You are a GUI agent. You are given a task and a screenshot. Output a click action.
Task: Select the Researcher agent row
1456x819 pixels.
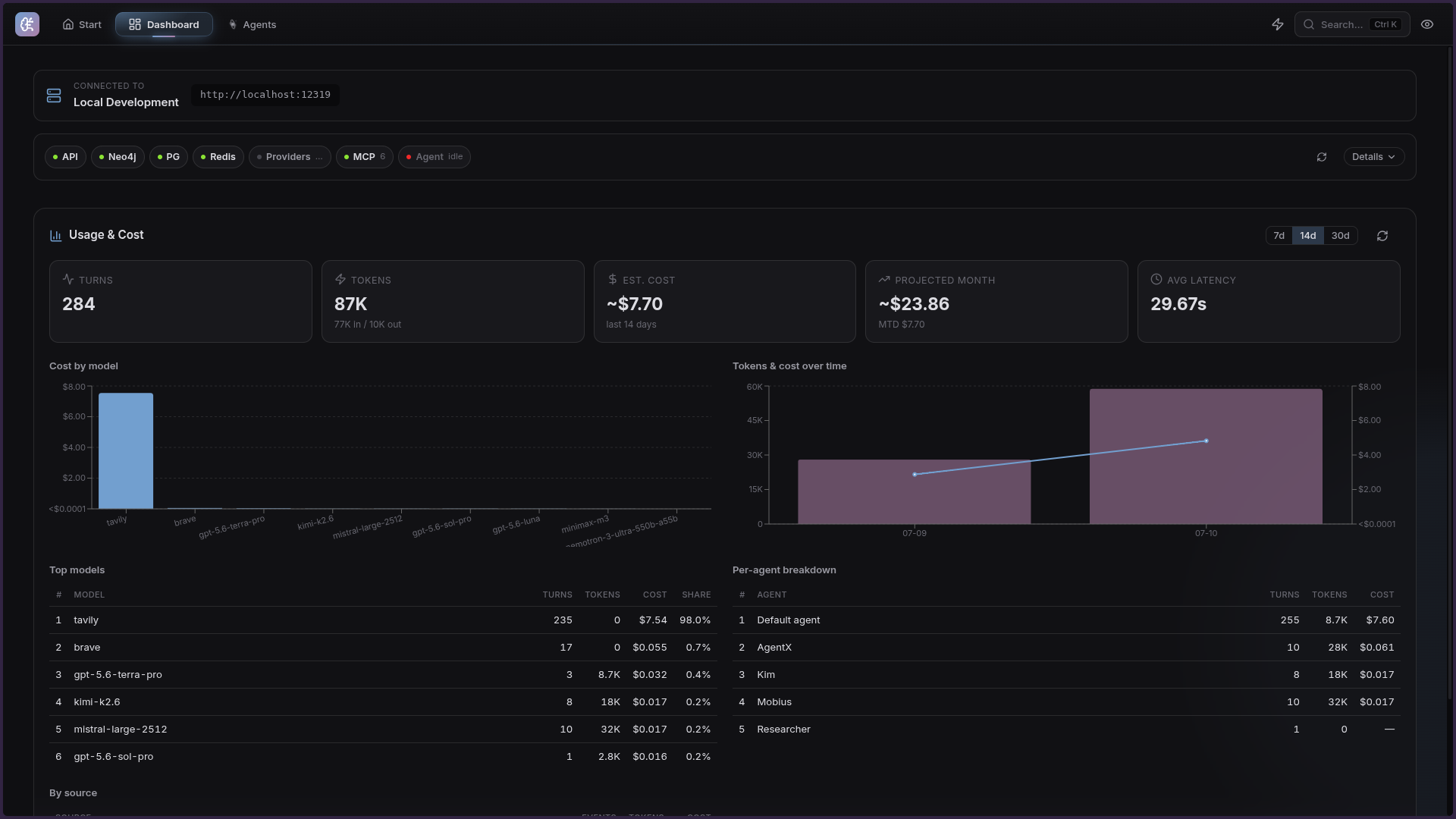click(1066, 730)
